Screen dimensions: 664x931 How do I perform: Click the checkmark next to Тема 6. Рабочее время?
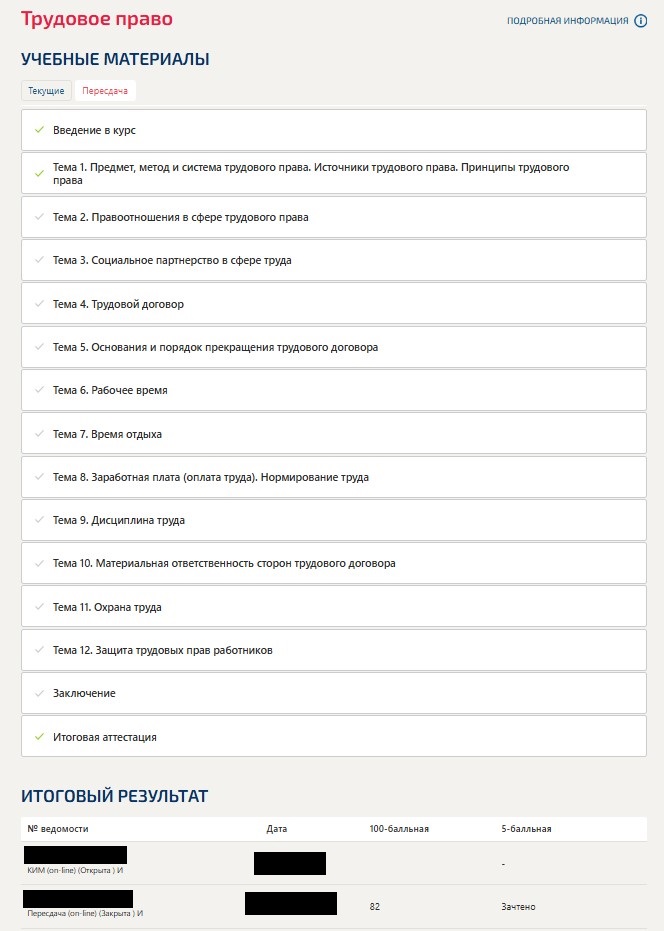[39, 390]
